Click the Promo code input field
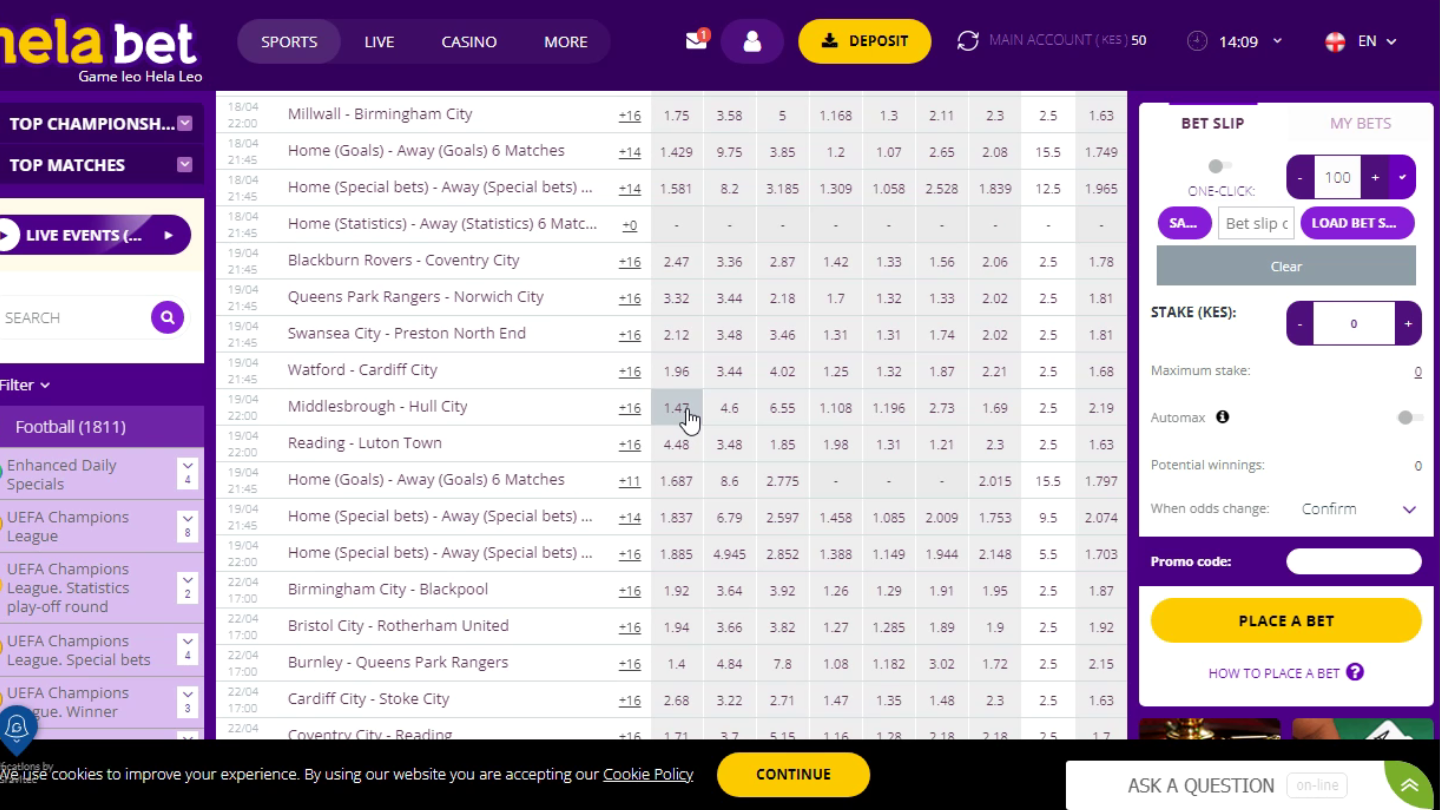Screen dimensions: 1440x810 [x=1353, y=561]
